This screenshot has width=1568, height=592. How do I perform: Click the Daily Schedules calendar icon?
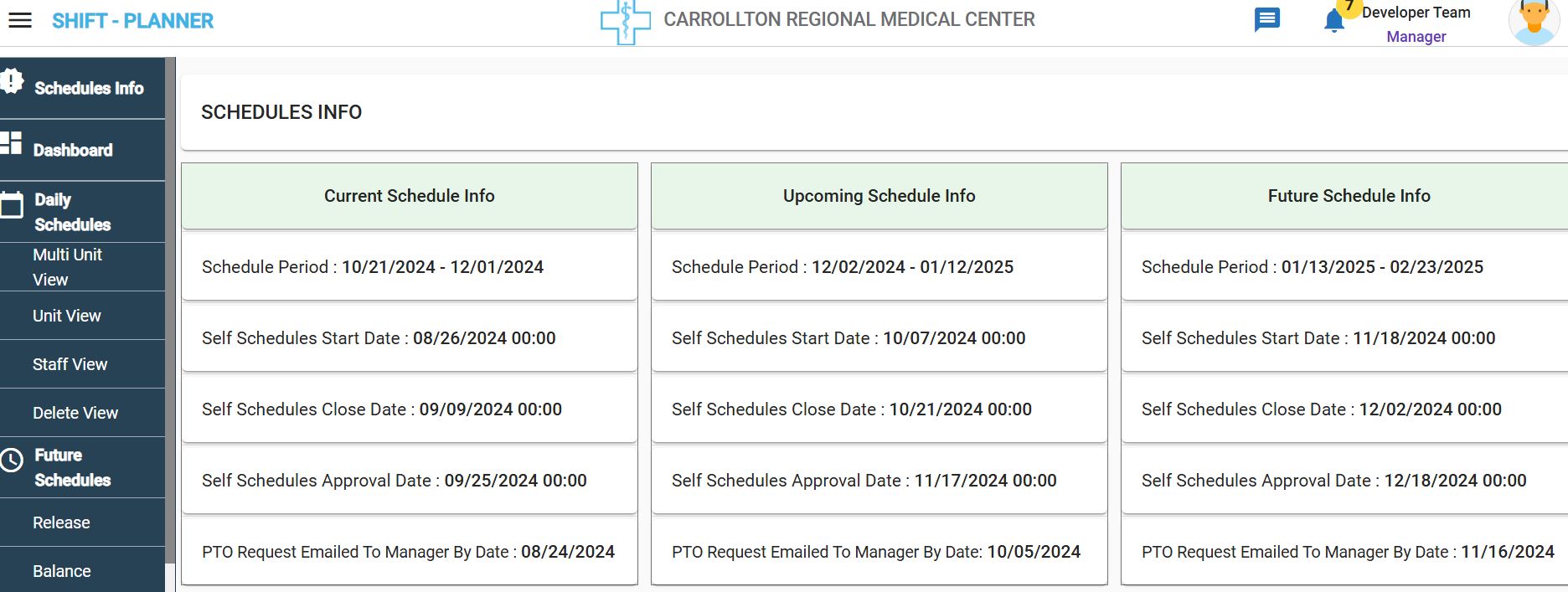[12, 204]
